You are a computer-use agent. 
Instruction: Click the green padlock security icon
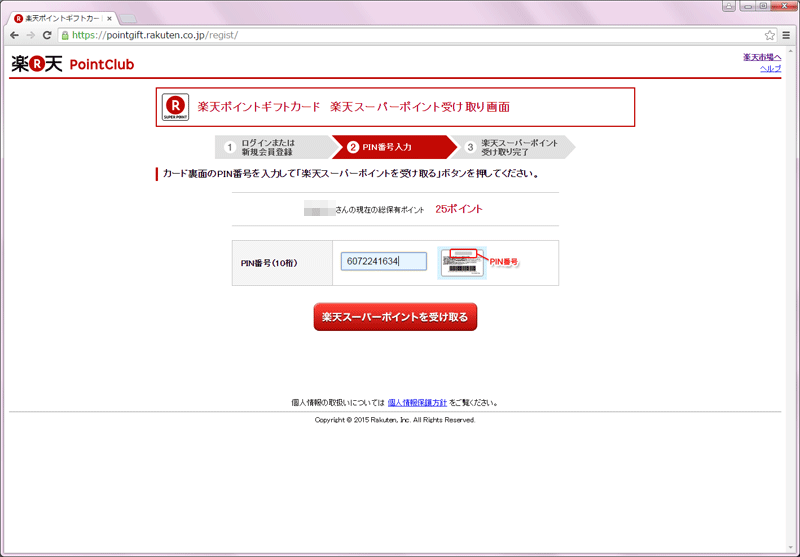[x=65, y=35]
